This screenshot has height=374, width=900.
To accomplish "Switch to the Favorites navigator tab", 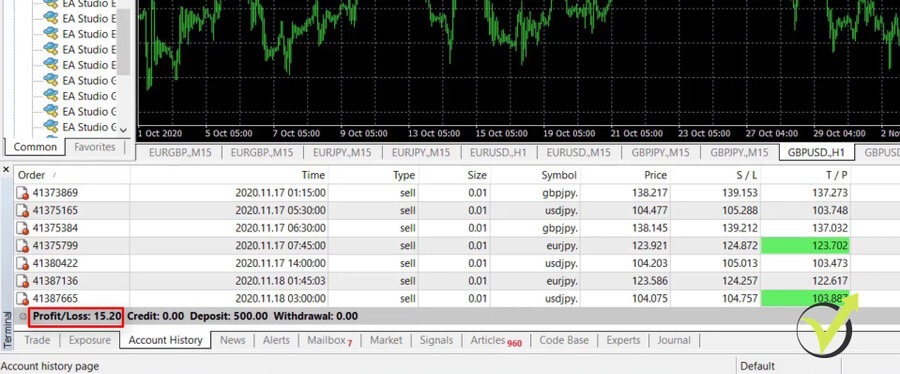I will coord(95,147).
